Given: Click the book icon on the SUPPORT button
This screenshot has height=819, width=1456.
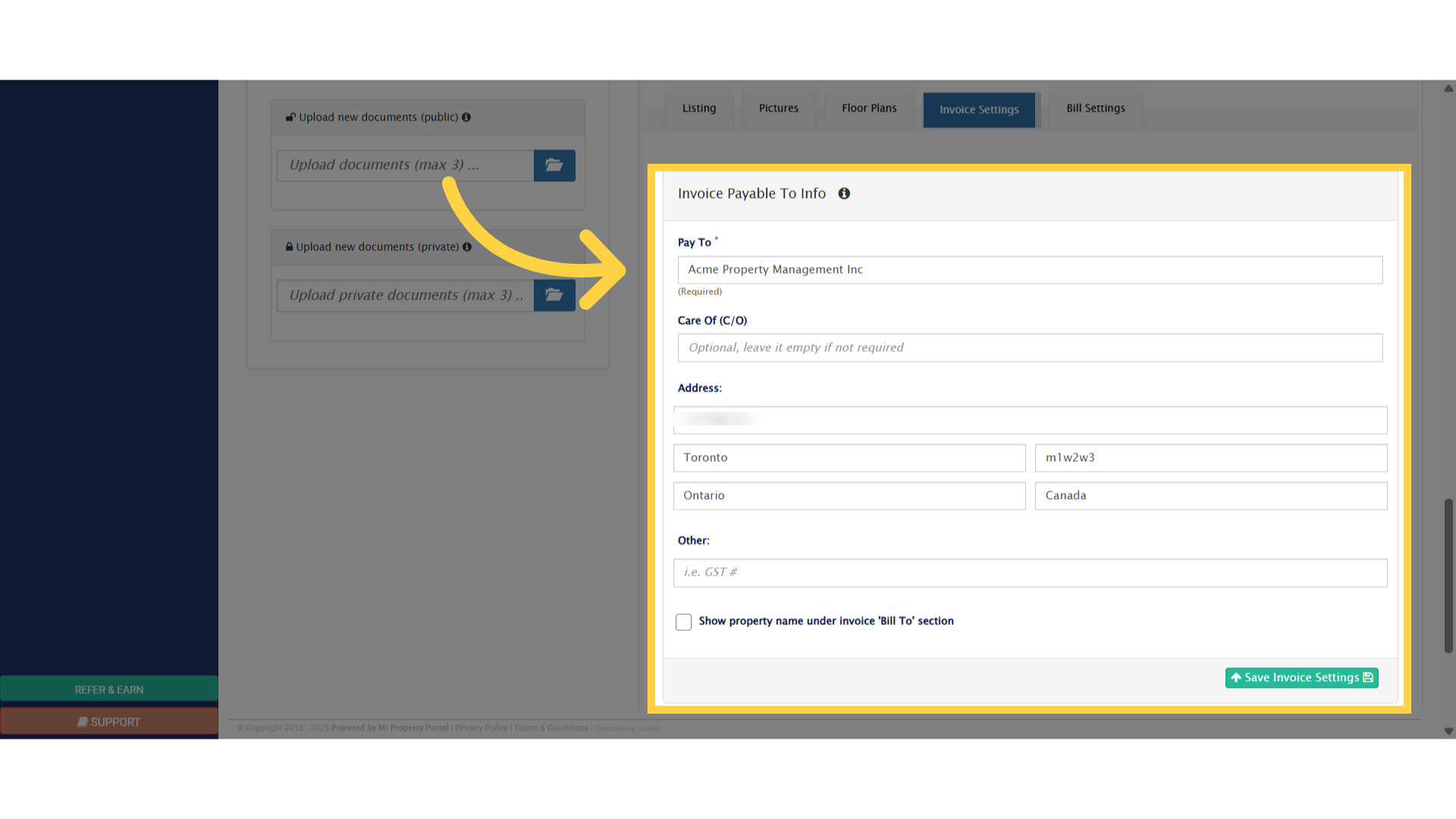Looking at the screenshot, I should [83, 721].
